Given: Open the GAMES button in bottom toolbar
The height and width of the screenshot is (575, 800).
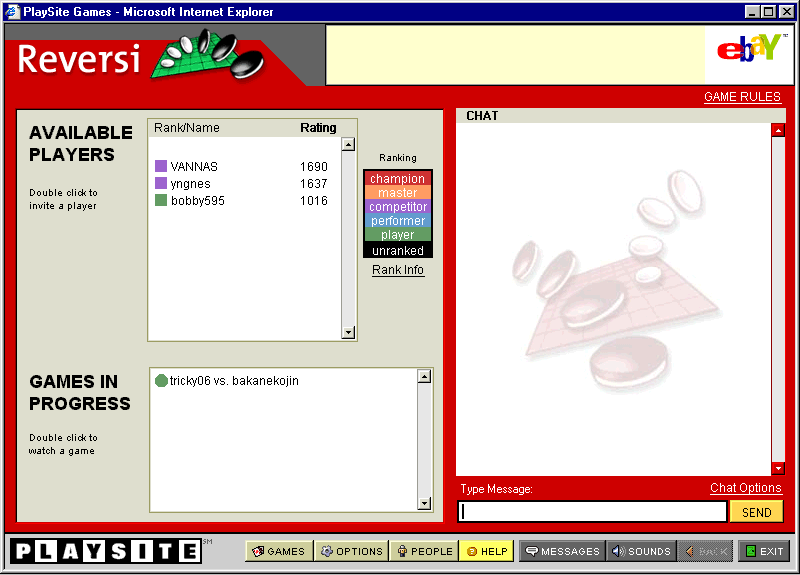Looking at the screenshot, I should pyautogui.click(x=280, y=551).
